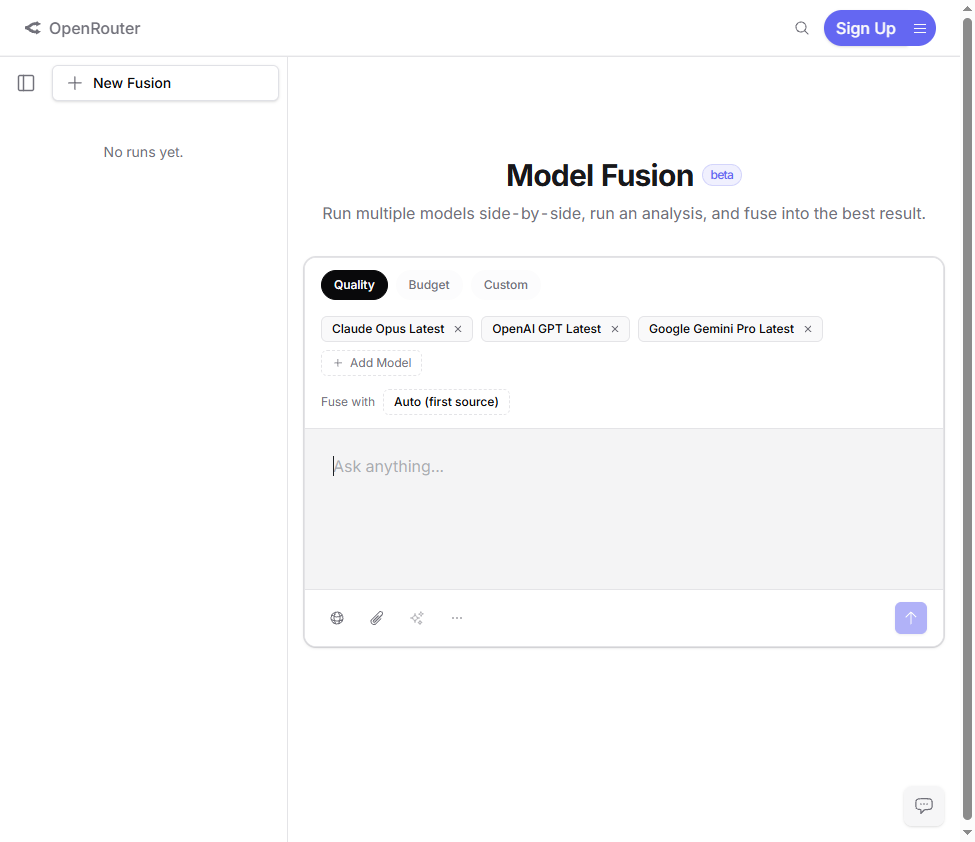This screenshot has width=975, height=842.
Task: Click the 'Fuse with' label
Action: point(348,402)
